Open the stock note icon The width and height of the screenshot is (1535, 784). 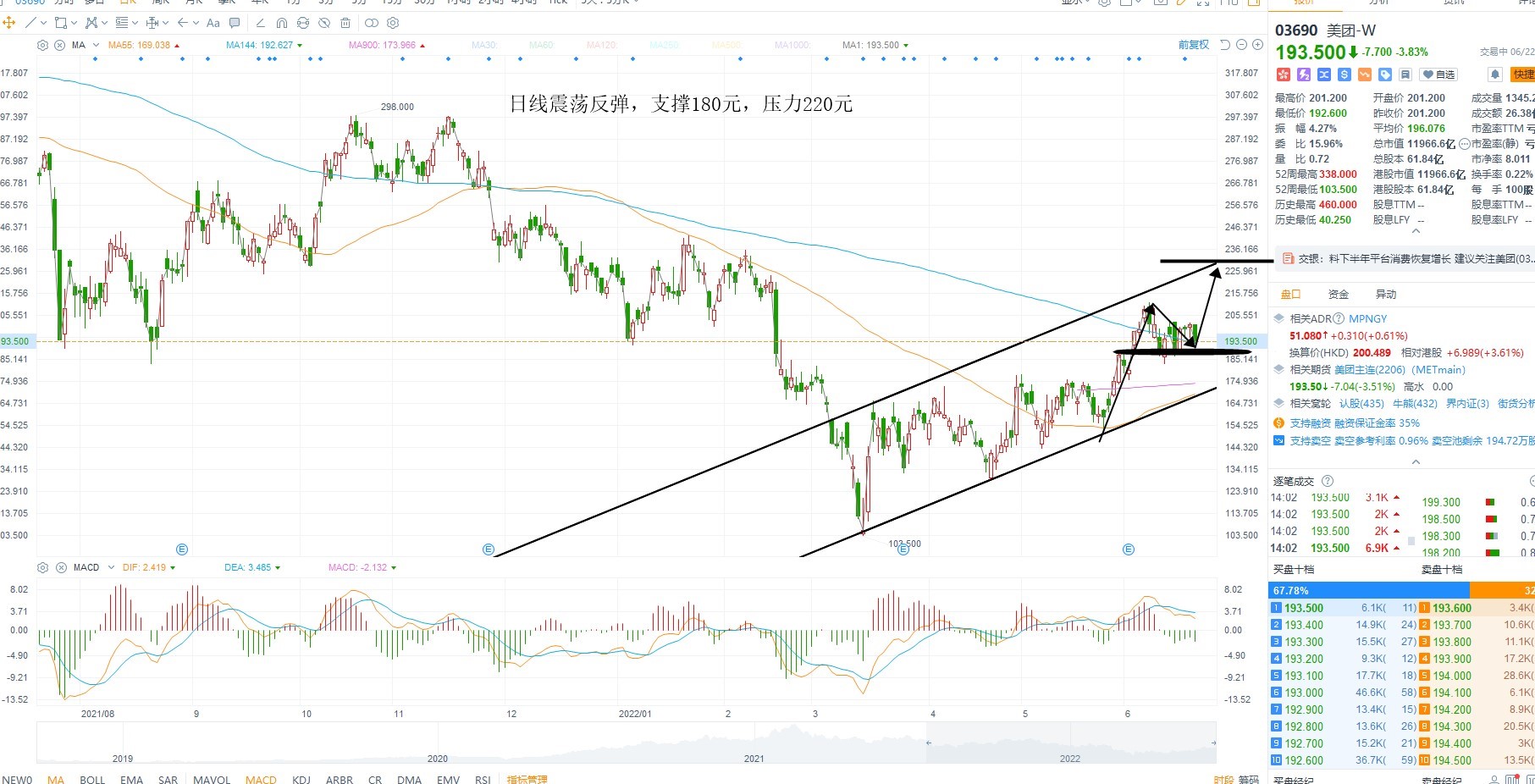coord(1405,75)
